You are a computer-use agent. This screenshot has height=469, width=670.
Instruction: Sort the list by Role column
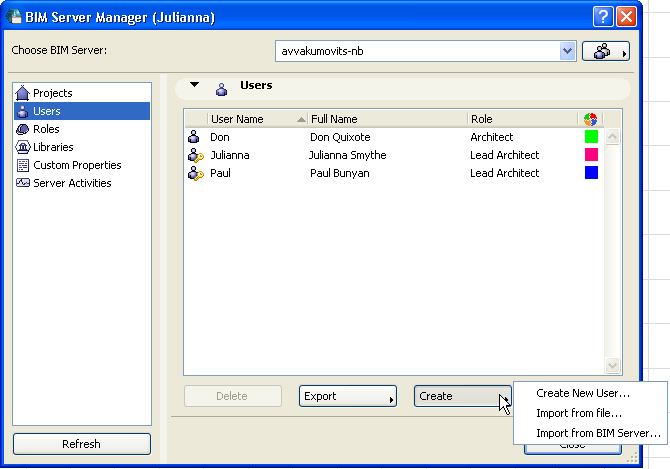point(523,119)
